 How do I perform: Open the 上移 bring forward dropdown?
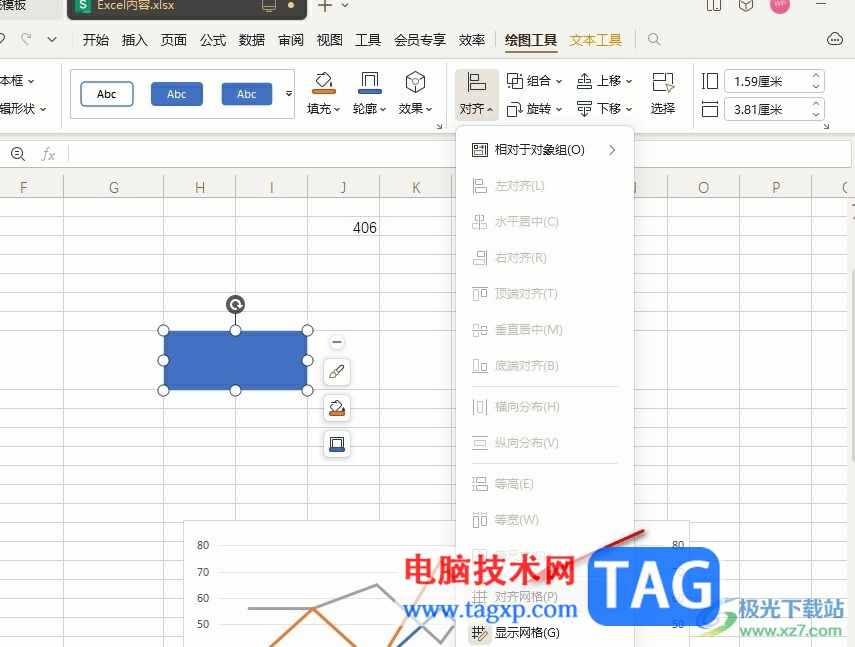(604, 81)
